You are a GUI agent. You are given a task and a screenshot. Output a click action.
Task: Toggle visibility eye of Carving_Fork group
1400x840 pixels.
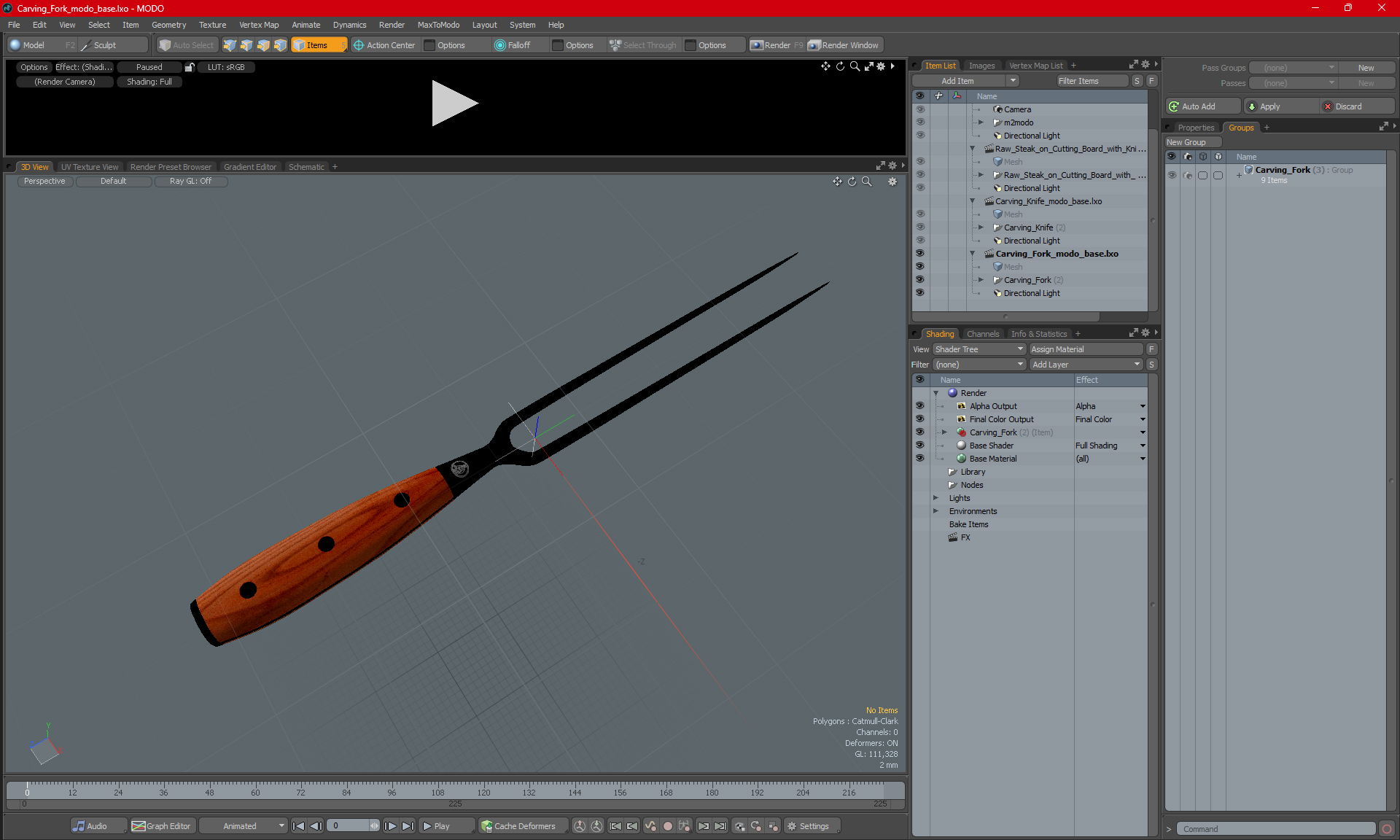click(1172, 175)
